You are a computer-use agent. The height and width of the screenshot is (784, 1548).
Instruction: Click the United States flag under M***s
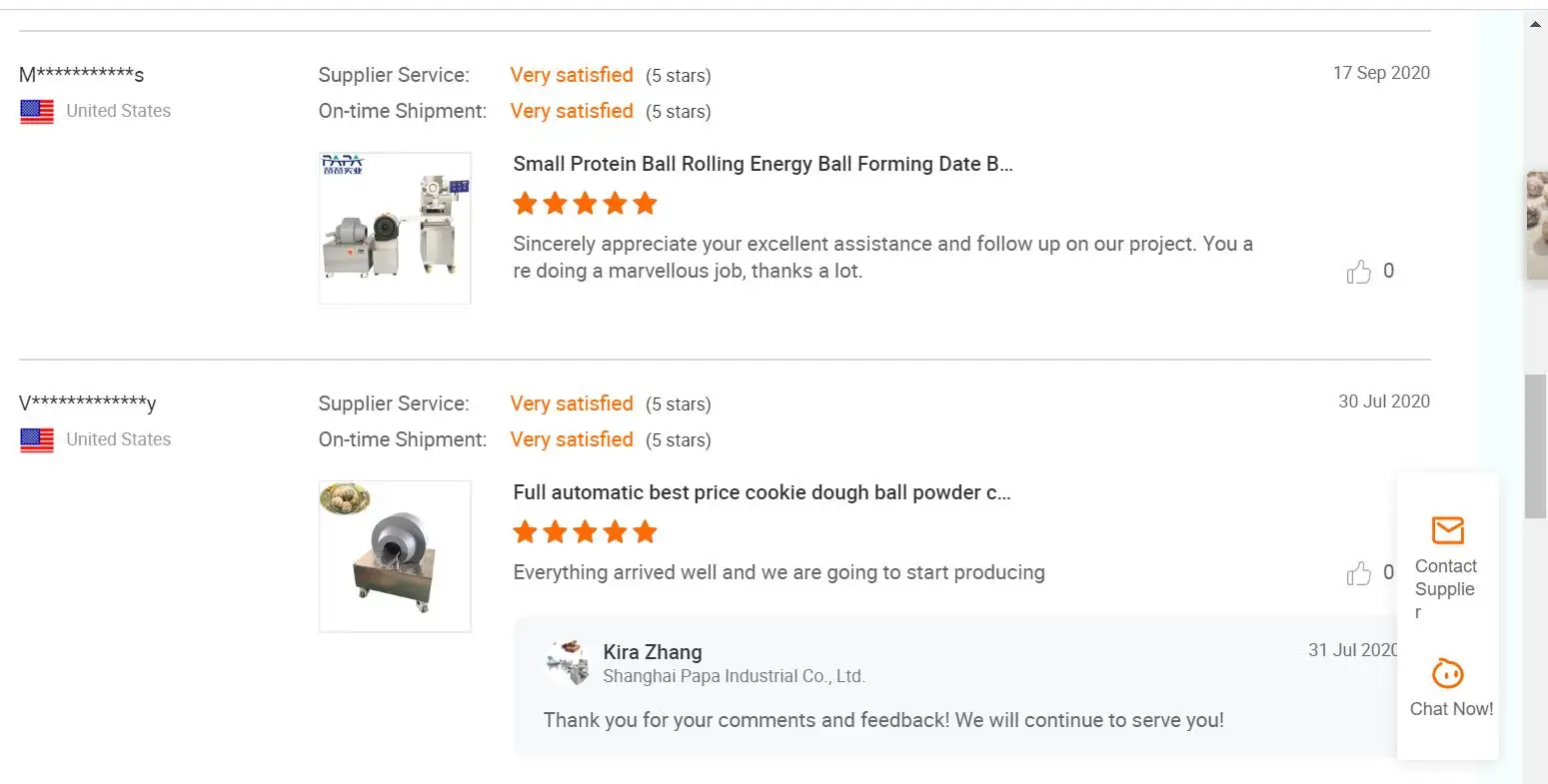point(37,111)
